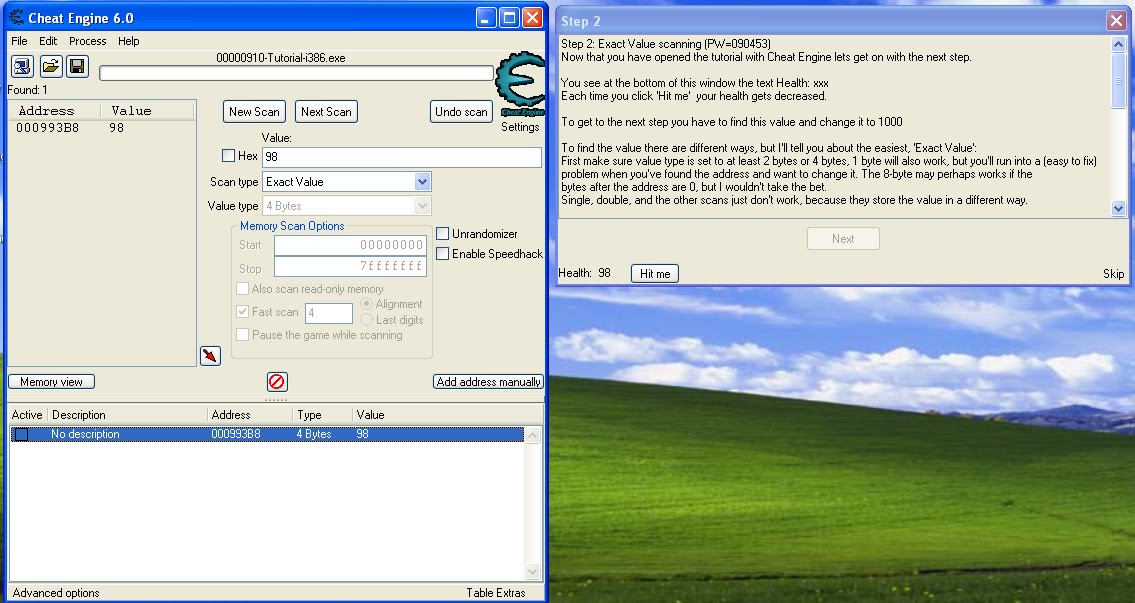Click the Cheat Engine logo
Viewport: 1135px width, 603px height.
click(520, 83)
